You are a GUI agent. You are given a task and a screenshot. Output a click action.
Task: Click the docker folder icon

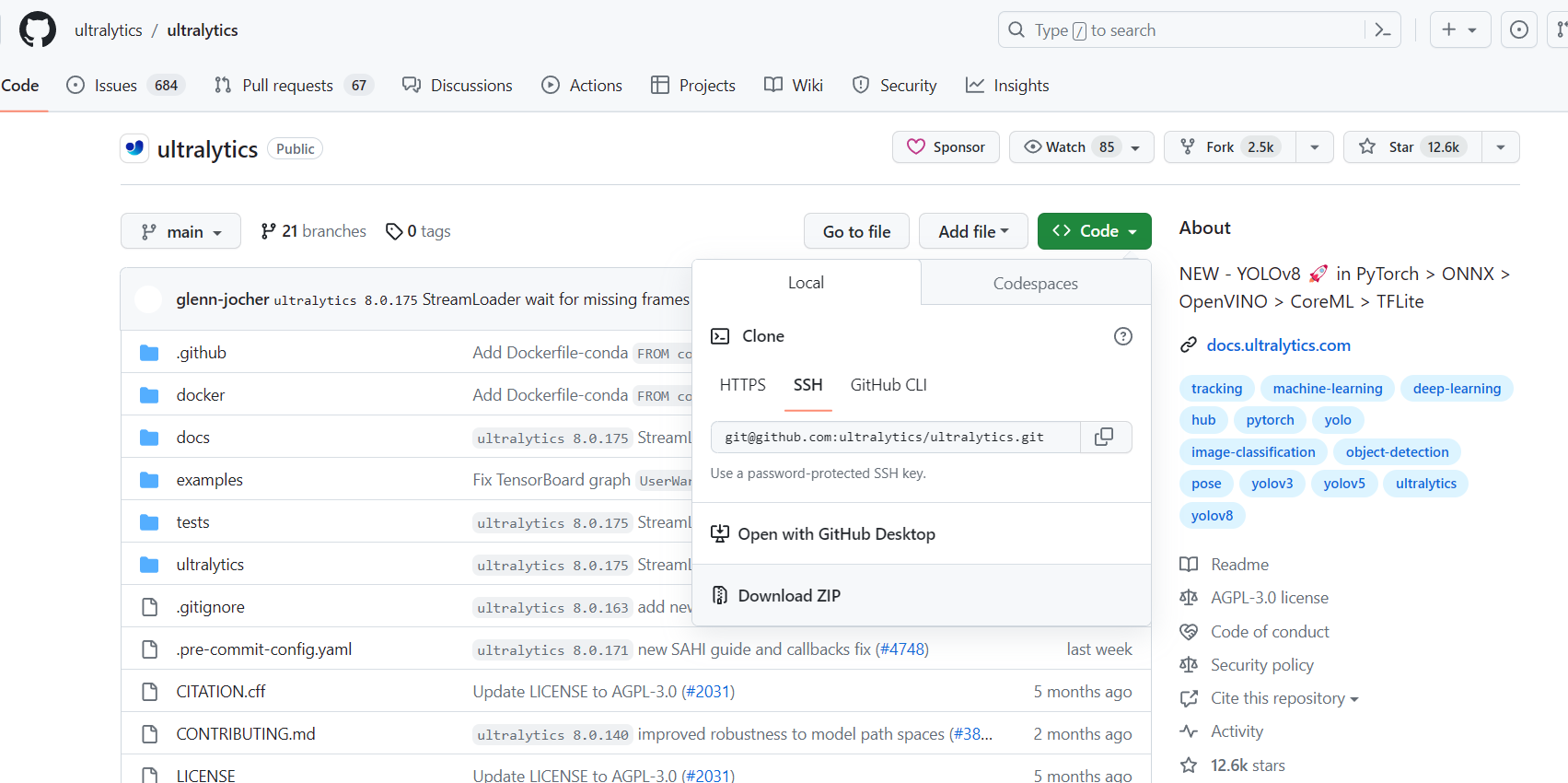[x=149, y=395]
